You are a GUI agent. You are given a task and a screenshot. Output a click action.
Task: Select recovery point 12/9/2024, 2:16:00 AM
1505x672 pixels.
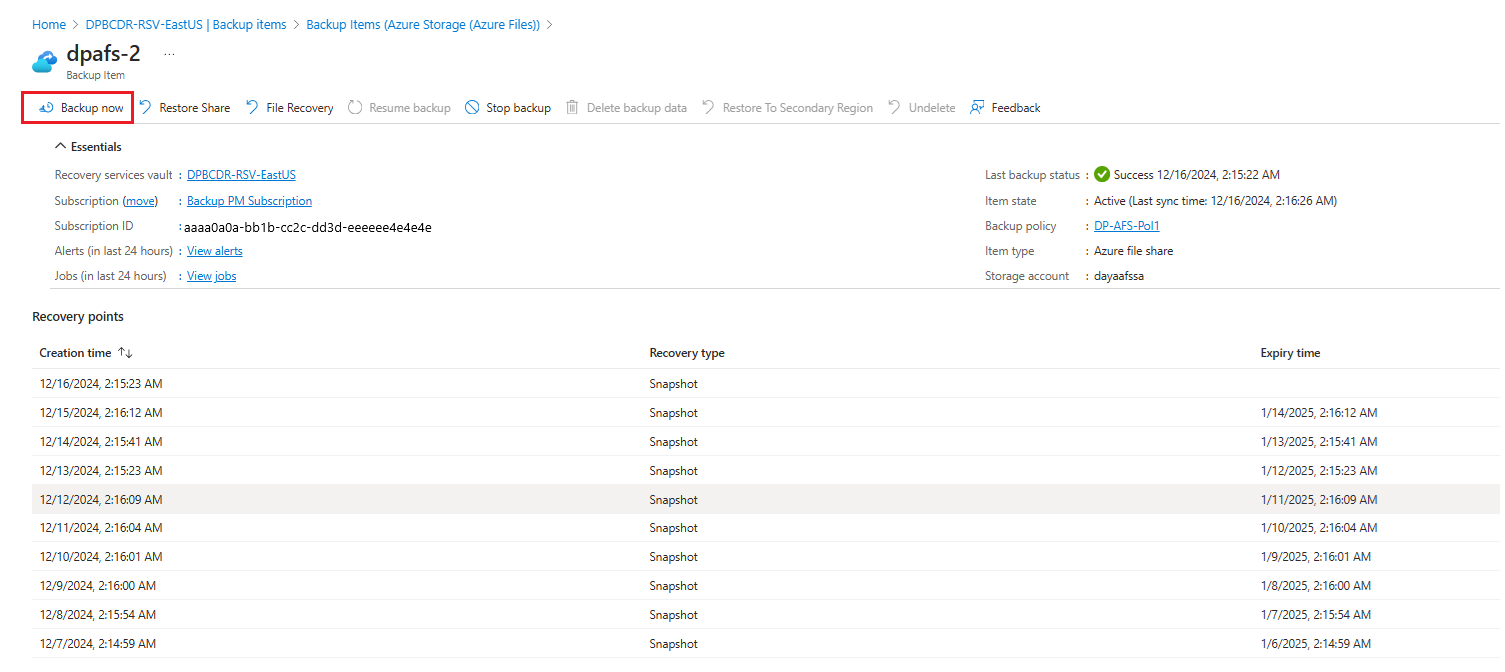click(x=766, y=586)
